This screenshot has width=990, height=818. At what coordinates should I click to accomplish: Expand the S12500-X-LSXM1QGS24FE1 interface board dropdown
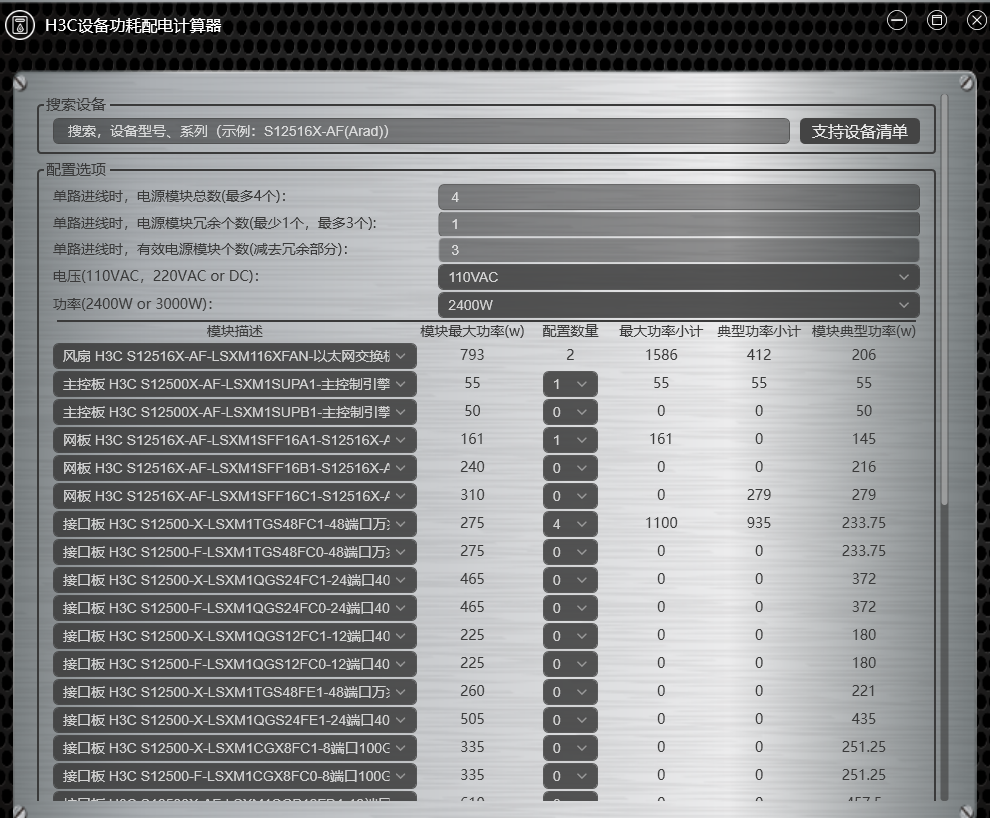click(x=235, y=720)
